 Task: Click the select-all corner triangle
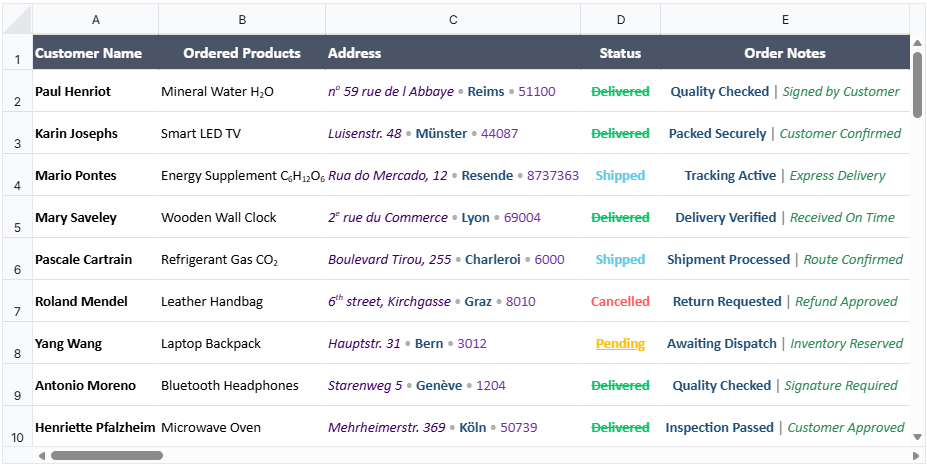coord(18,20)
